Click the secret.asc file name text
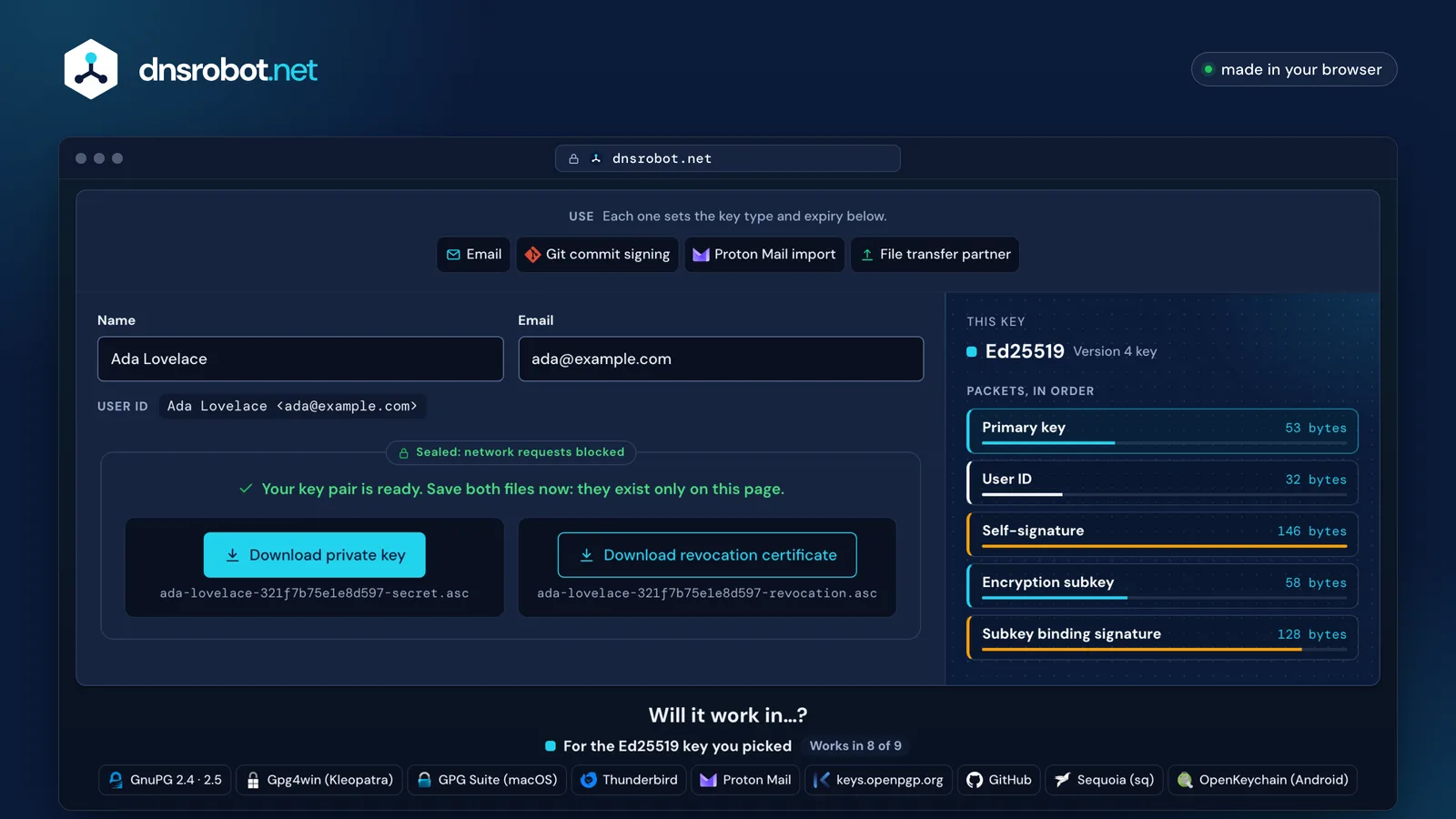Image resolution: width=1456 pixels, height=819 pixels. 315,593
